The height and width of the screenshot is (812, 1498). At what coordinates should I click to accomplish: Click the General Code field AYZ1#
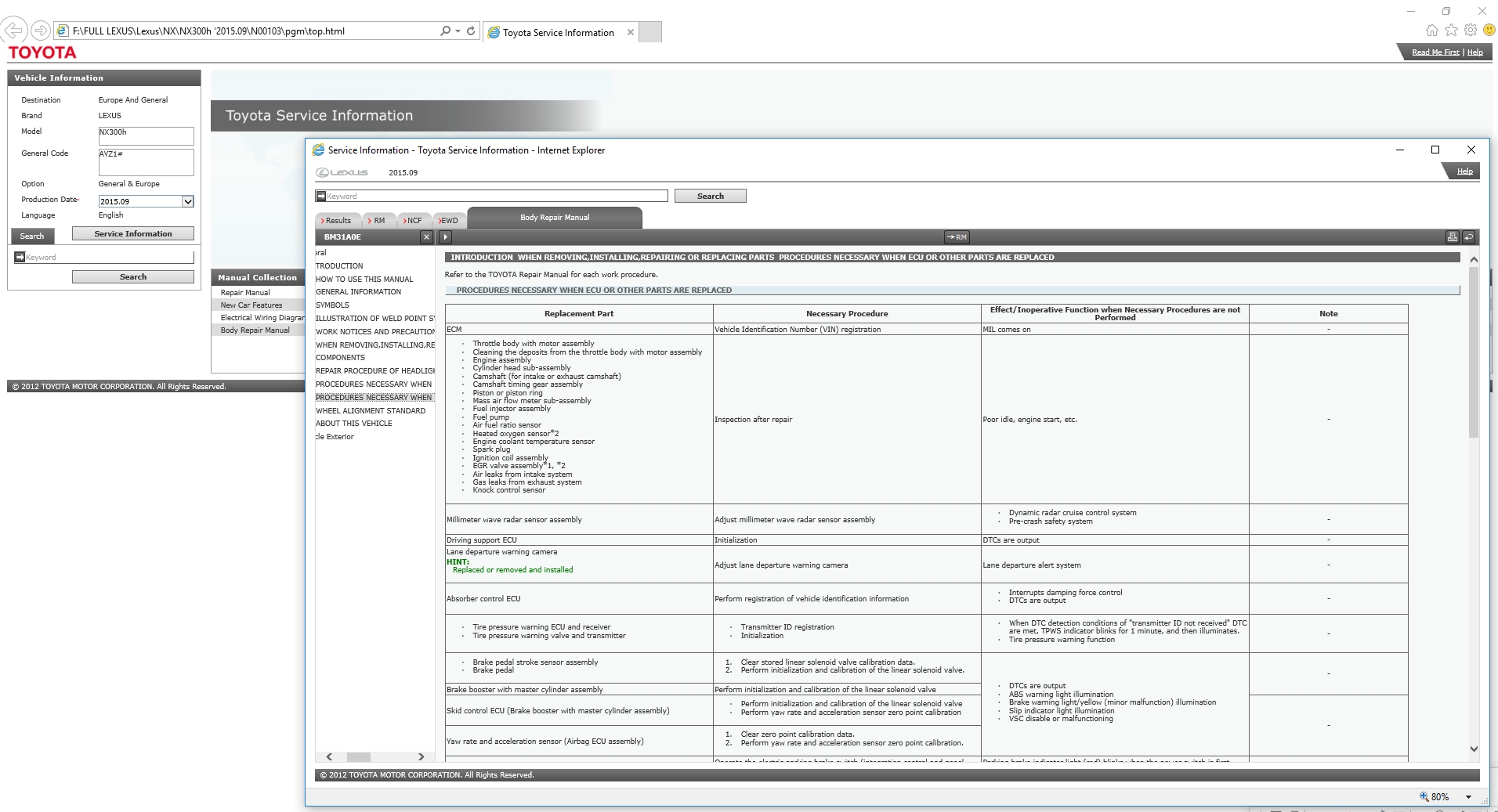pos(146,162)
